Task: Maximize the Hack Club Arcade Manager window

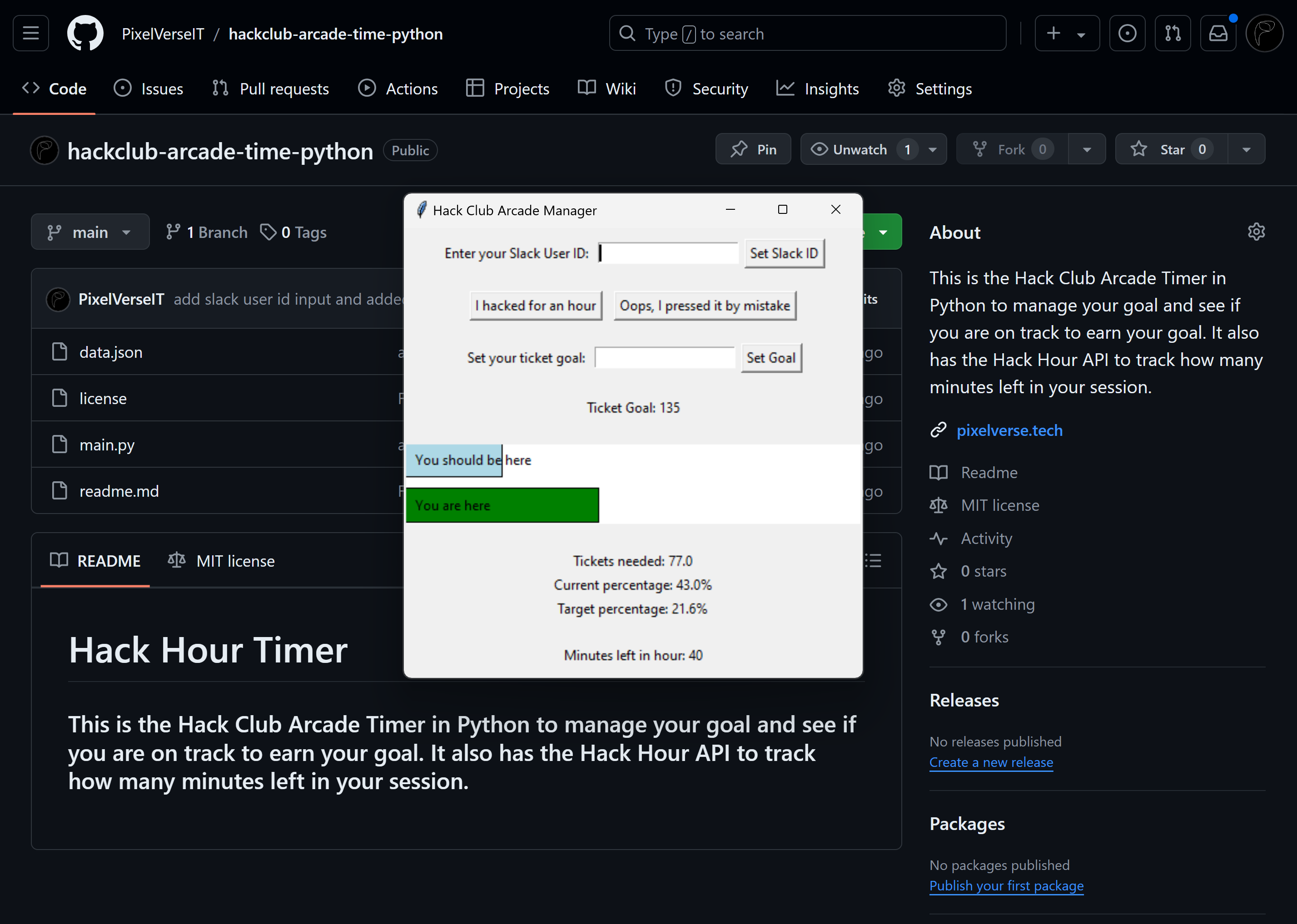Action: pyautogui.click(x=783, y=210)
